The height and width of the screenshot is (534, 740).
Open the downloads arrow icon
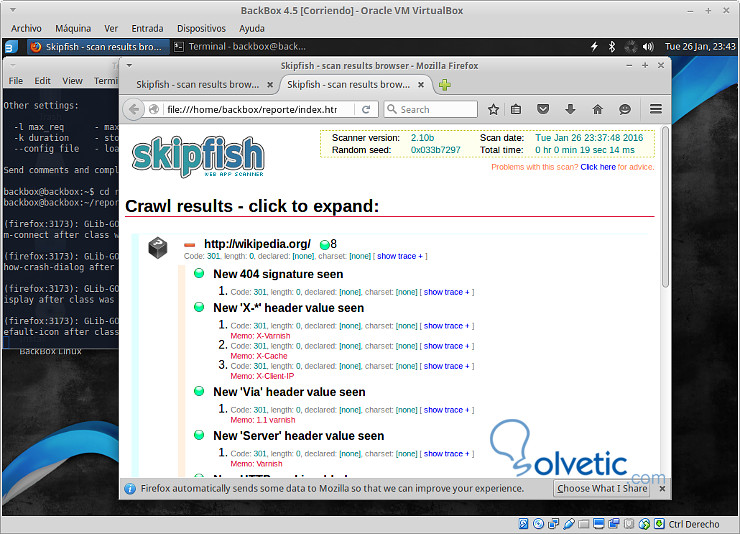click(x=570, y=109)
